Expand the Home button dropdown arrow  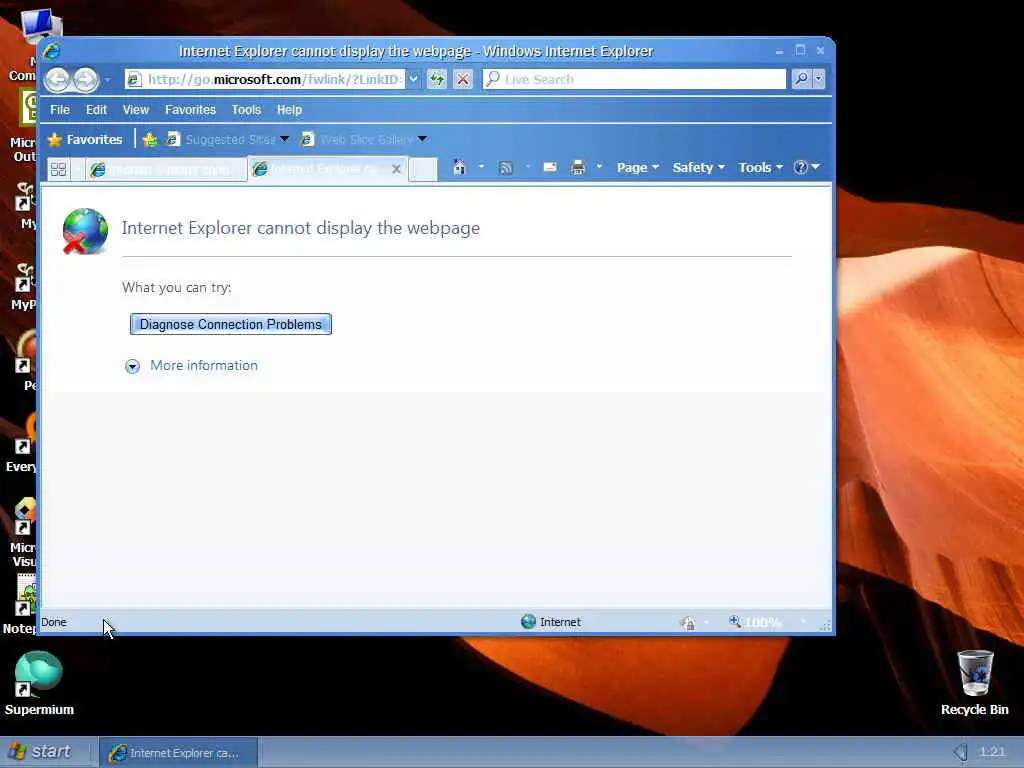pyautogui.click(x=481, y=167)
